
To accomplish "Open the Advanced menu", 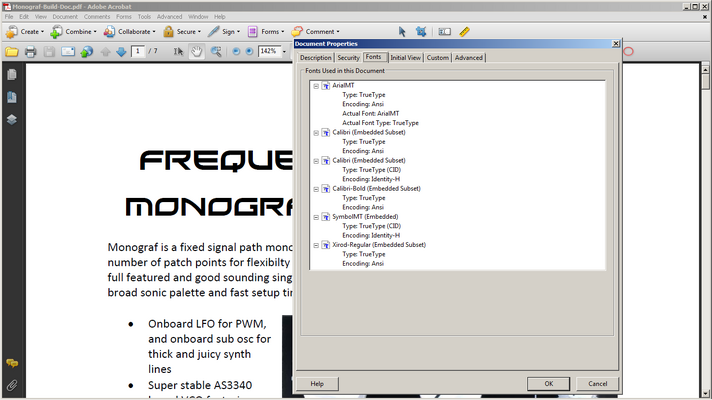I will (169, 17).
